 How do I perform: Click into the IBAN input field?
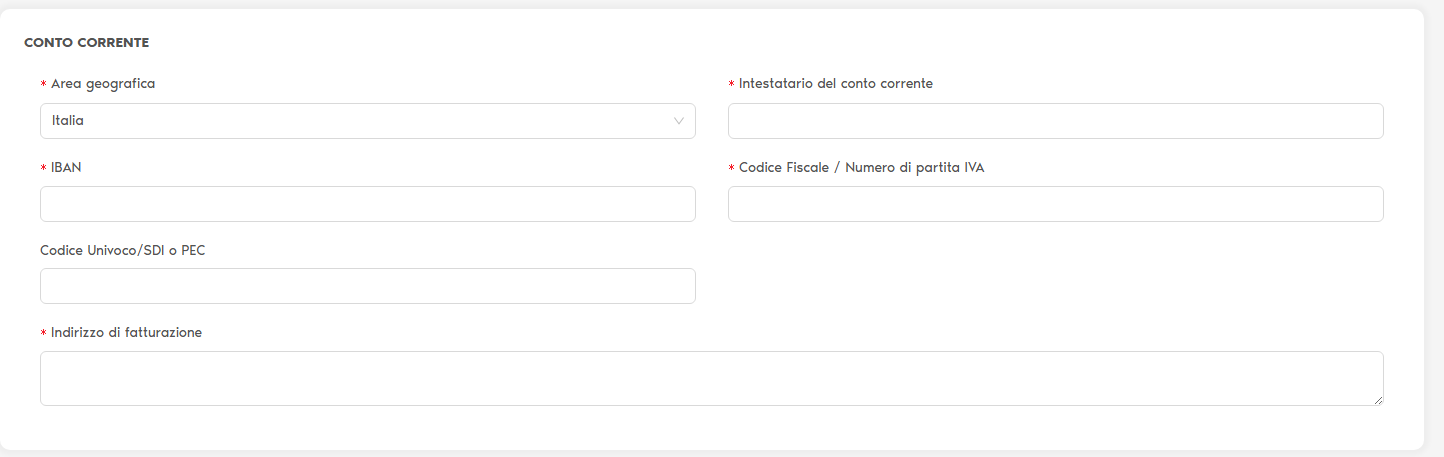coord(367,204)
